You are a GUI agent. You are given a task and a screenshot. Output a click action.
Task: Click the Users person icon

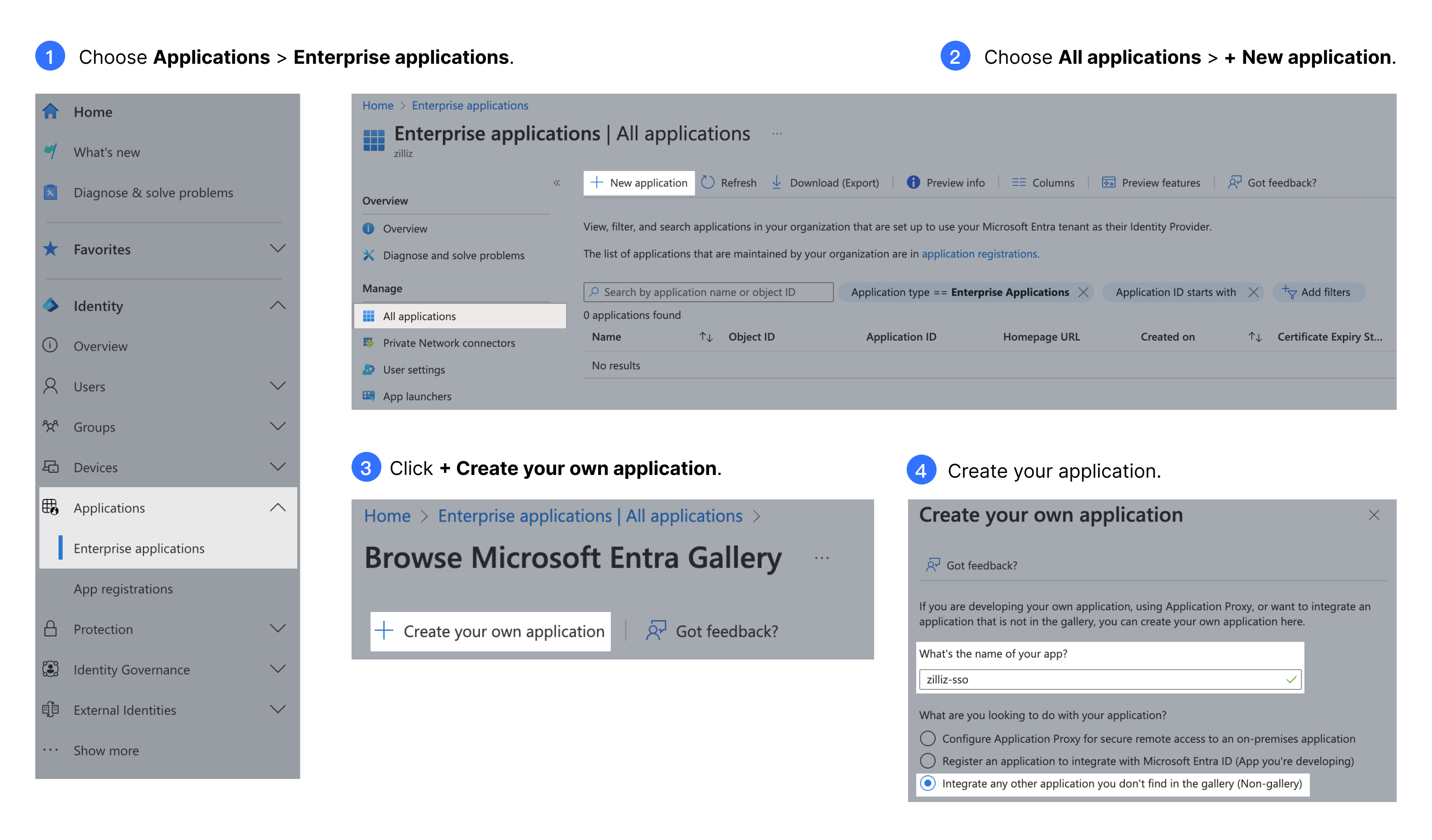click(51, 386)
